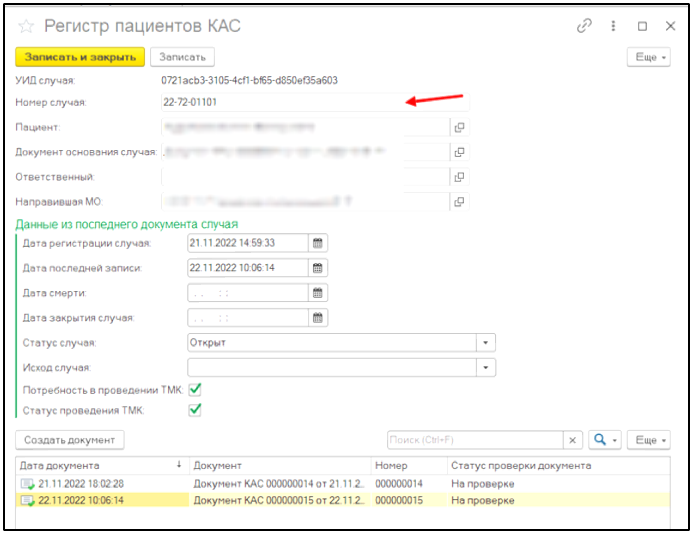This screenshot has height=534, width=693.
Task: Expand Исход случая dropdown
Action: (x=485, y=368)
